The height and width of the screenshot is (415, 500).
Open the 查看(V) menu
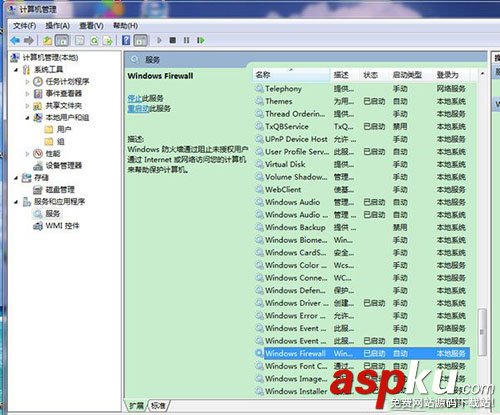tap(91, 26)
